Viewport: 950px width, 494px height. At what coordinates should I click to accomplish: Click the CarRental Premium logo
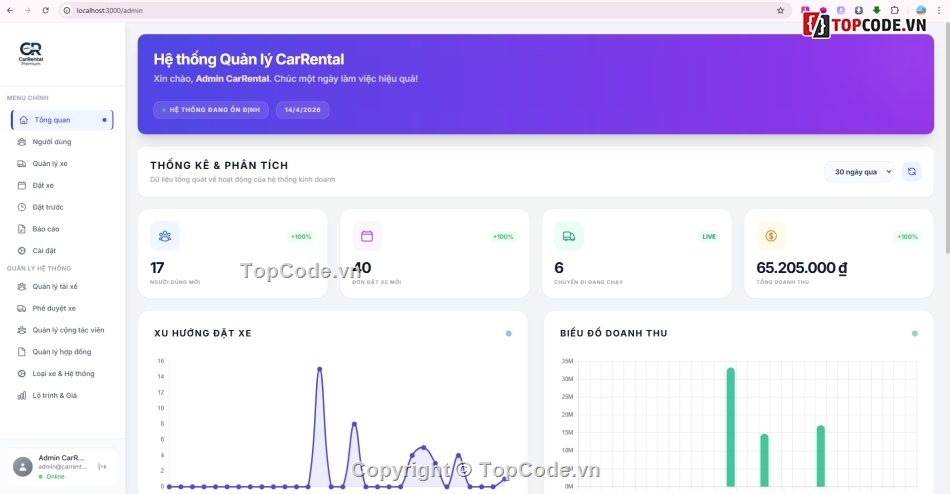[31, 53]
